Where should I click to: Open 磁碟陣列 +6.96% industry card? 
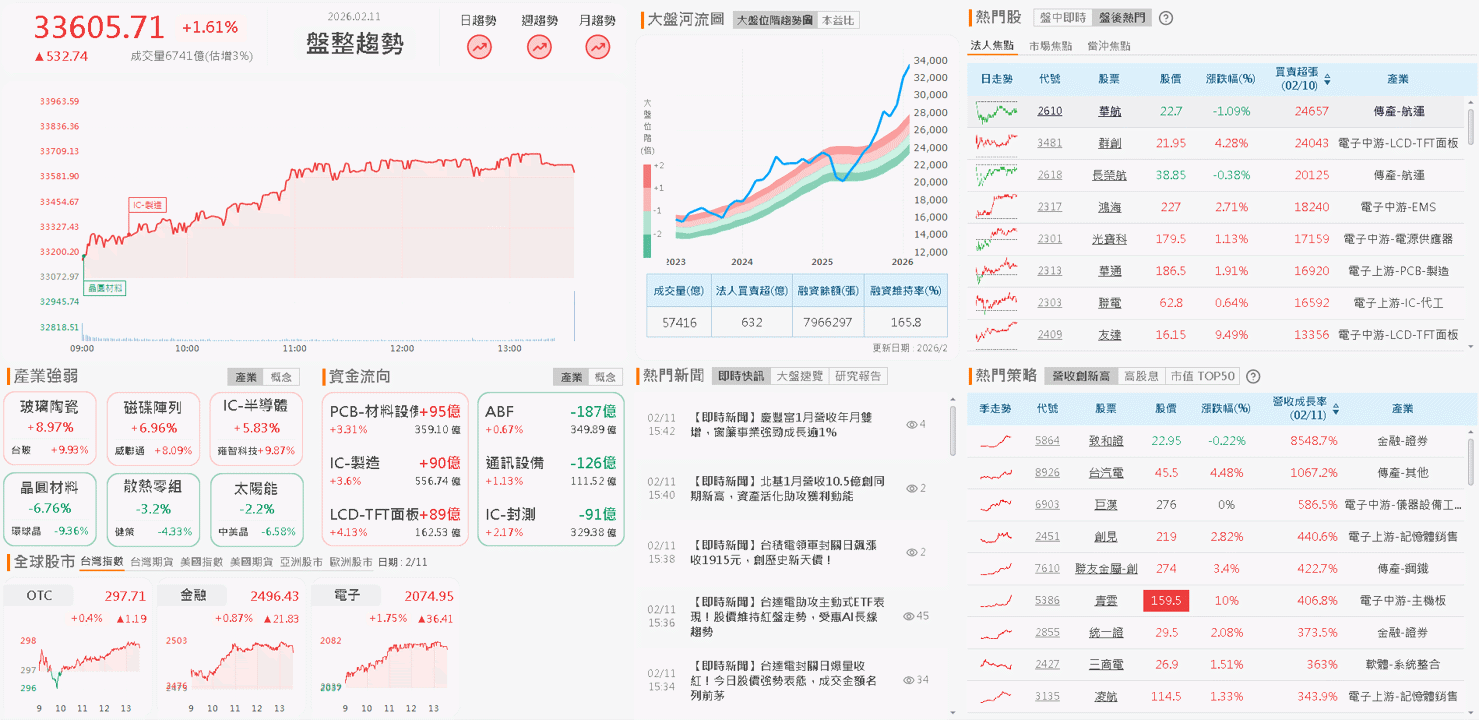coord(152,428)
